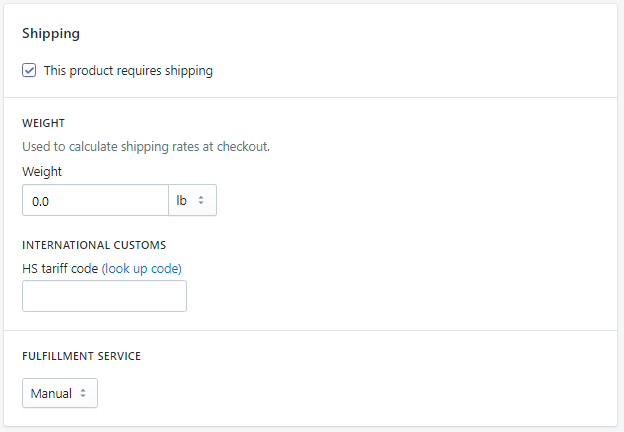624x432 pixels.
Task: Click the "lb" unit text
Action: [182, 200]
